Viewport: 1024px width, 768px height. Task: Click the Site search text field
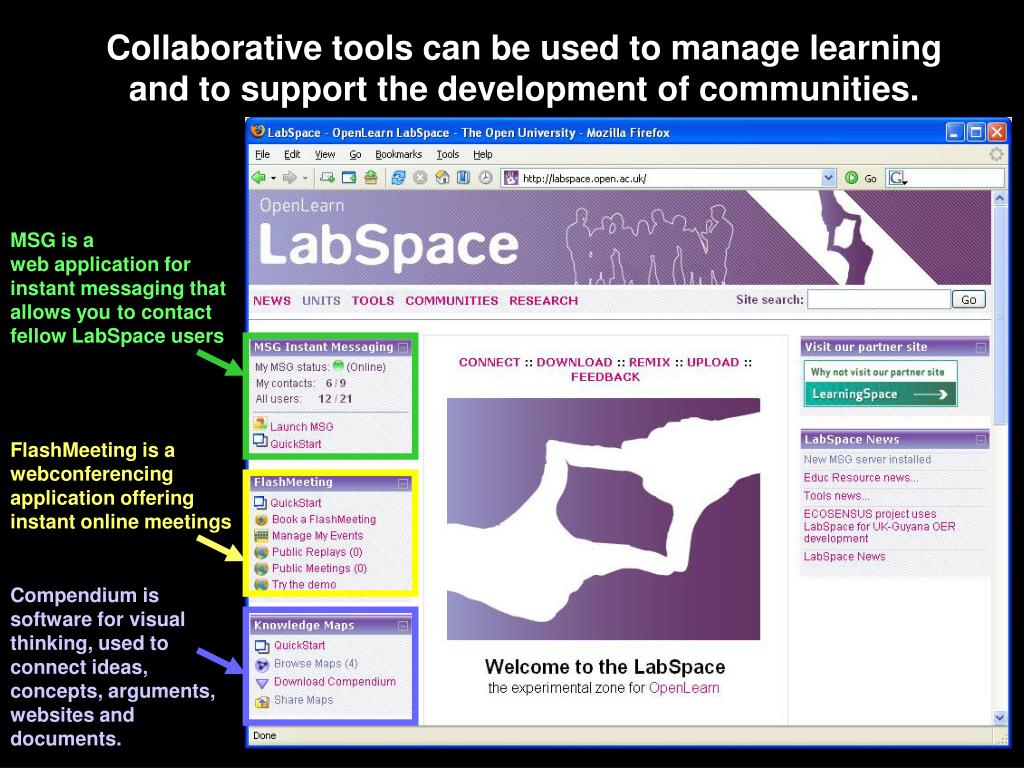point(879,300)
